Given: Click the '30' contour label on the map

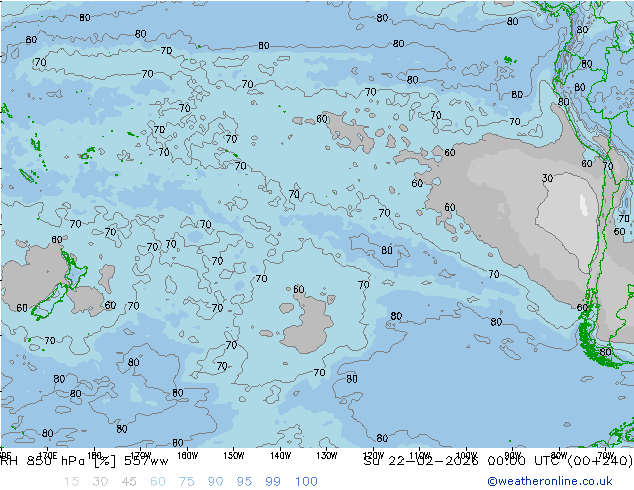Looking at the screenshot, I should 547,178.
